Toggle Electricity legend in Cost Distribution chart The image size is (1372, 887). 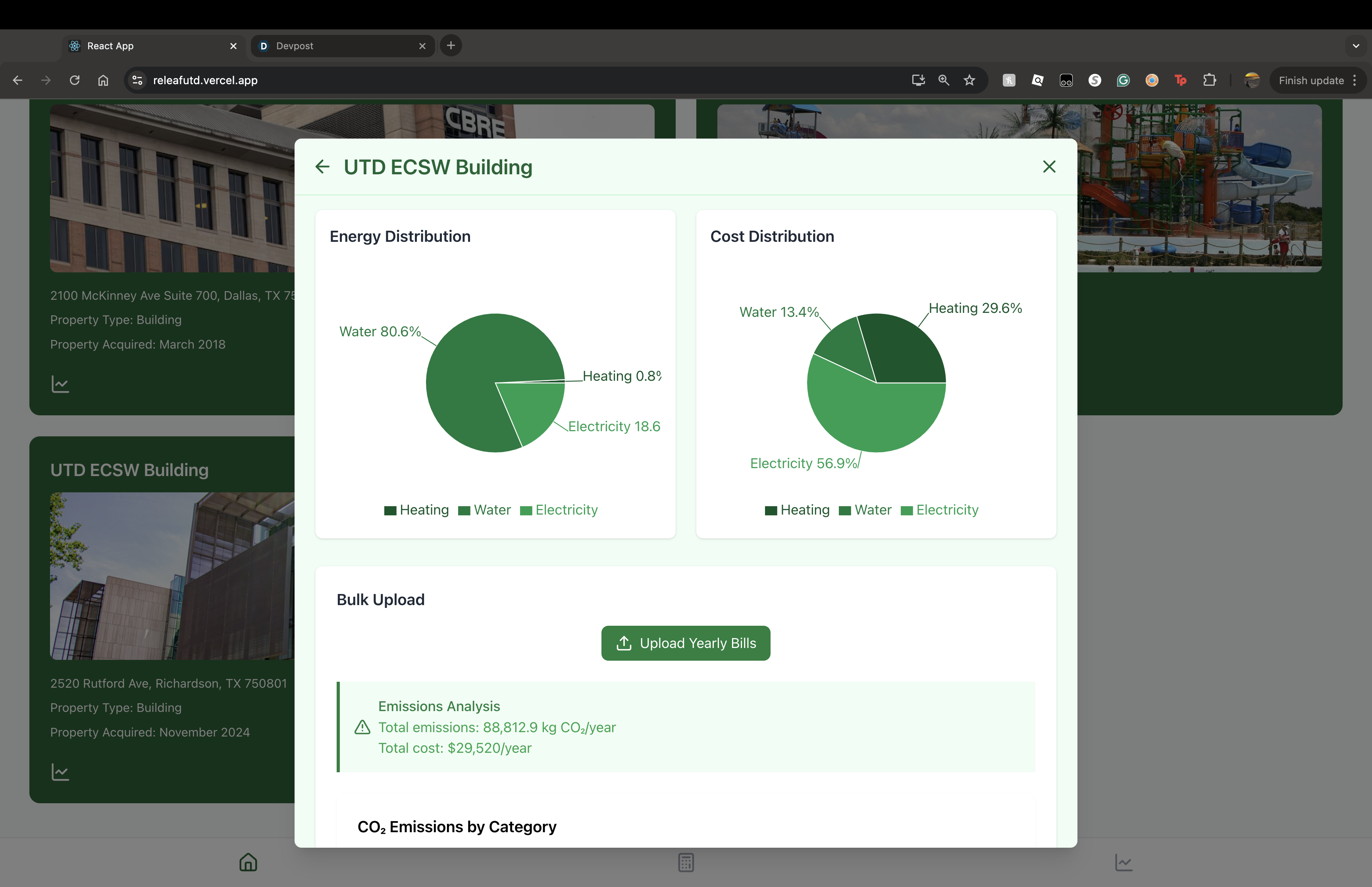click(x=939, y=510)
